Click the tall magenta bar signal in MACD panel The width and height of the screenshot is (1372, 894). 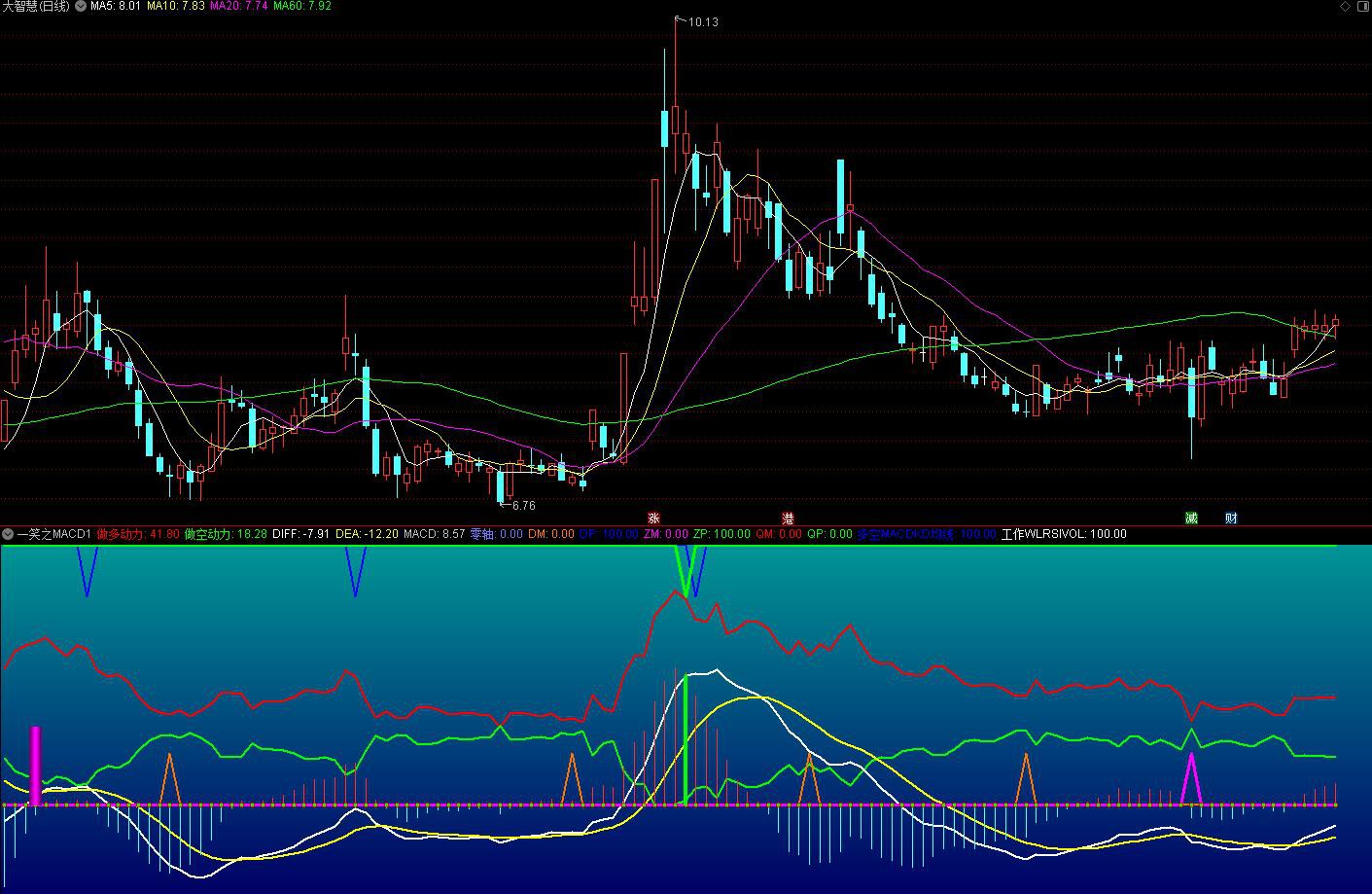(36, 766)
